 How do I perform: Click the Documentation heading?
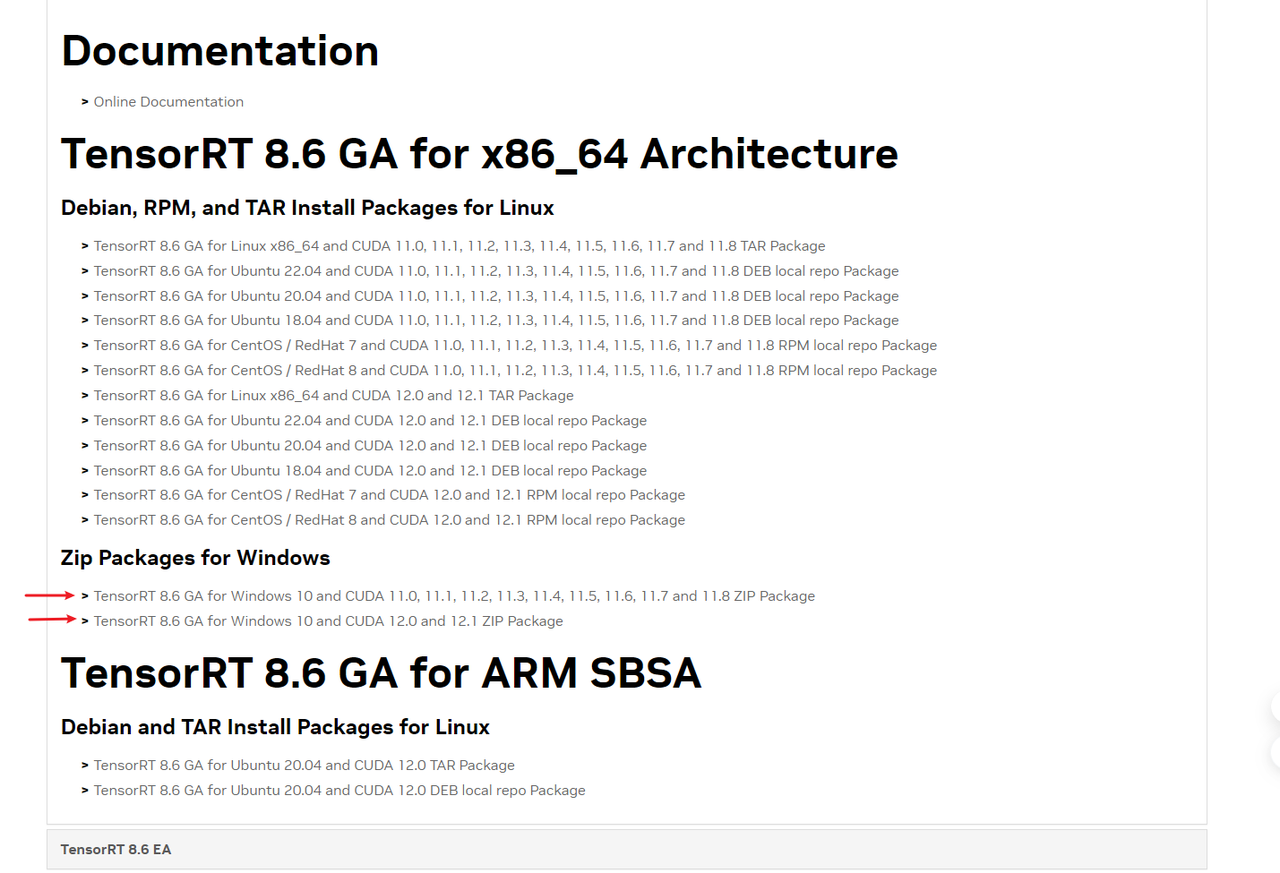(220, 51)
